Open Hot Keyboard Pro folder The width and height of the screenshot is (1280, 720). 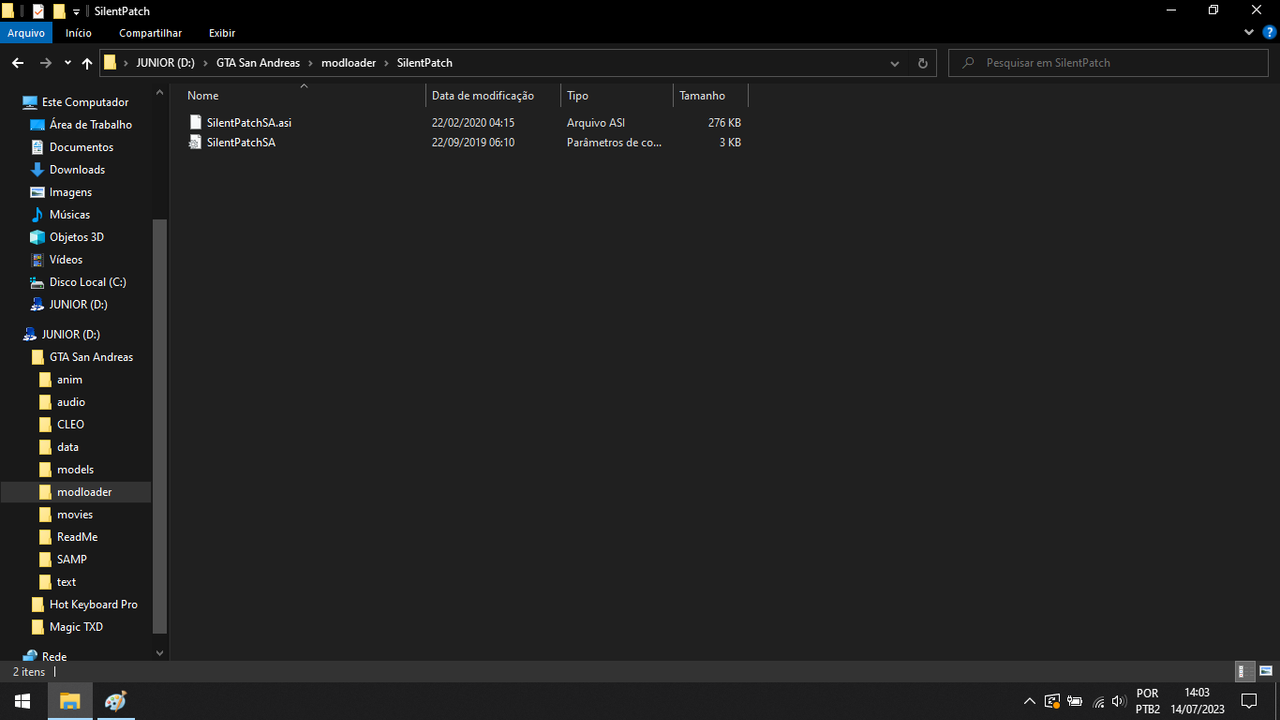point(93,604)
